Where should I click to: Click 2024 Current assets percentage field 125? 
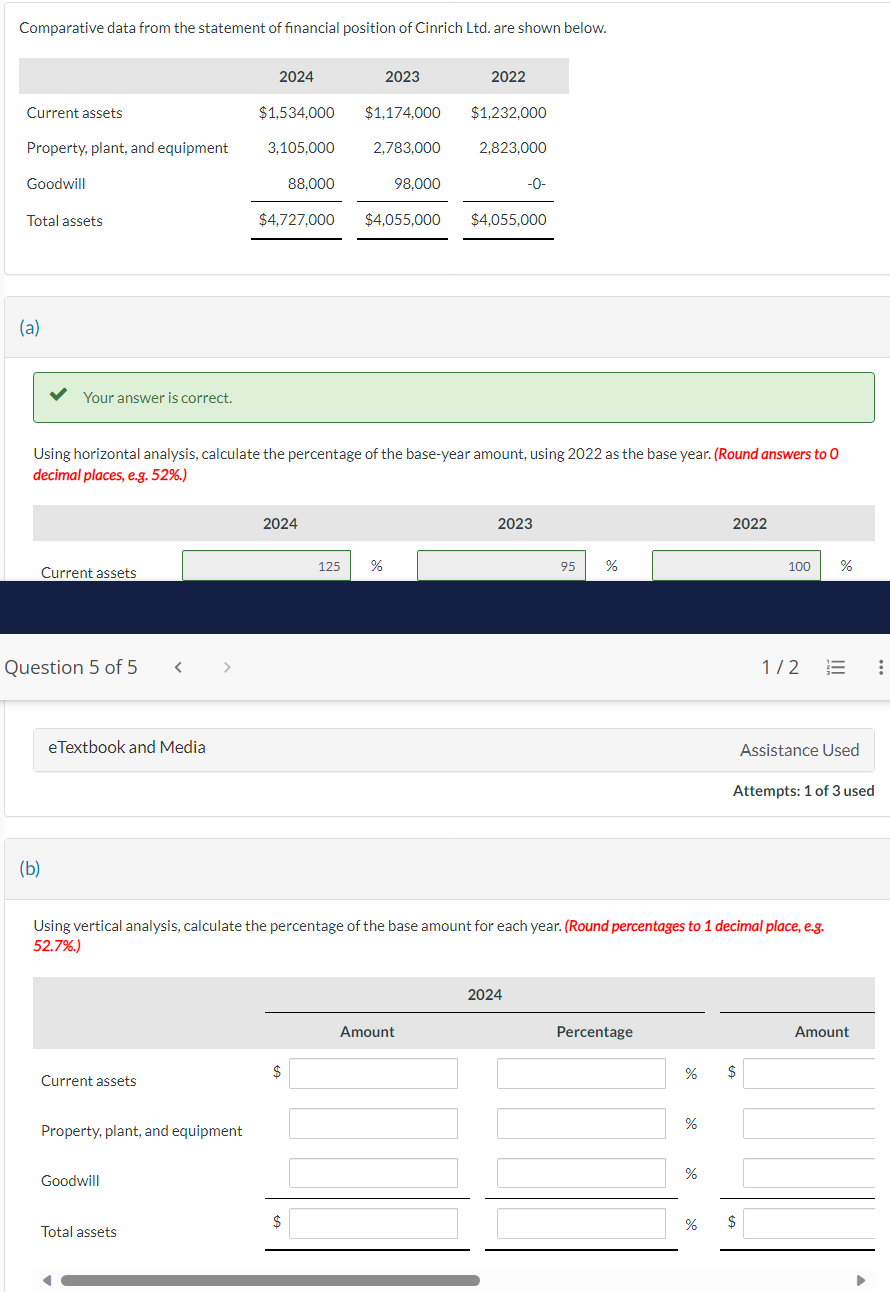[x=266, y=565]
